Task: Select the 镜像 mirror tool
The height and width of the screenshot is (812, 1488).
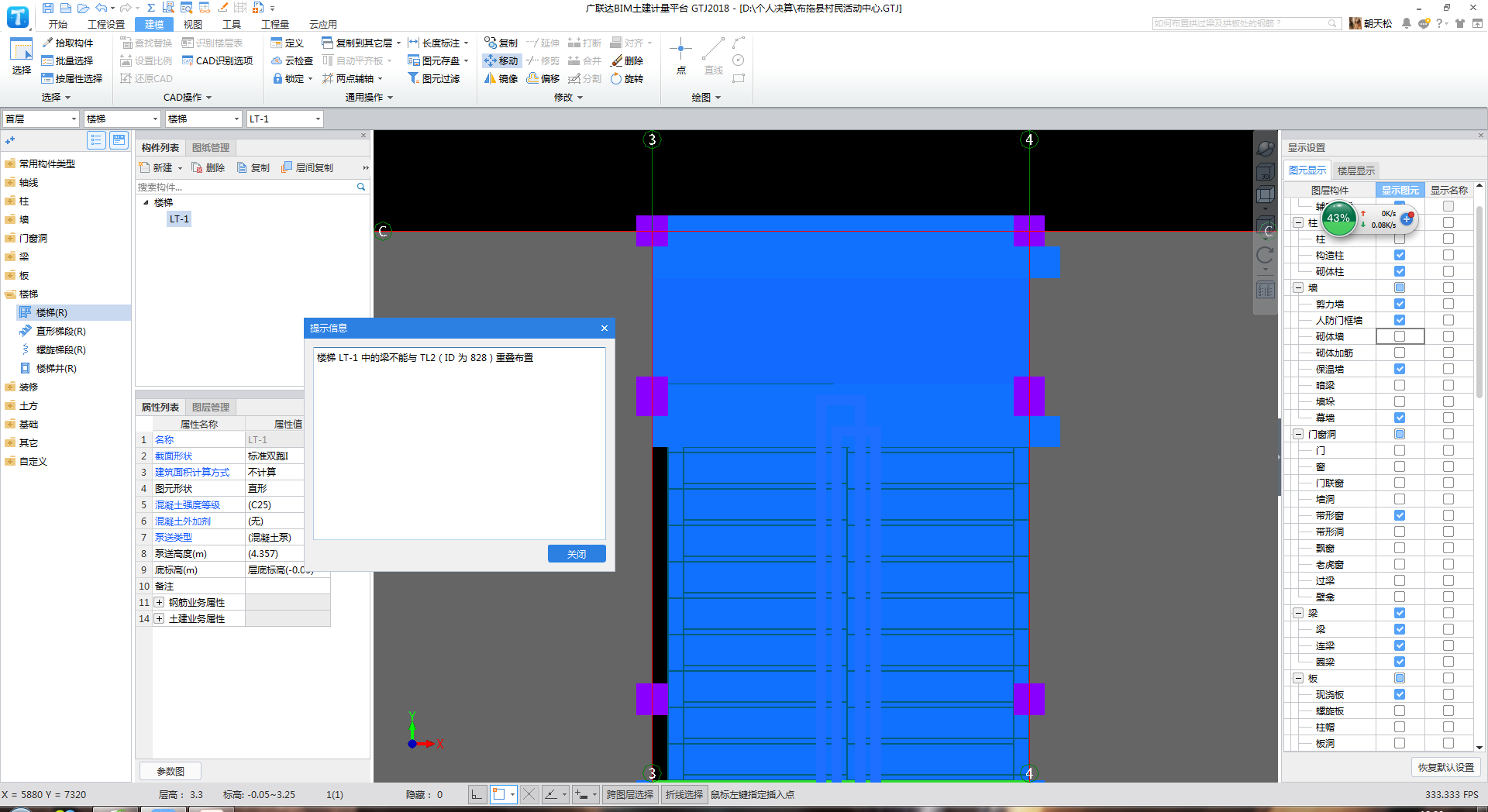Action: 501,78
